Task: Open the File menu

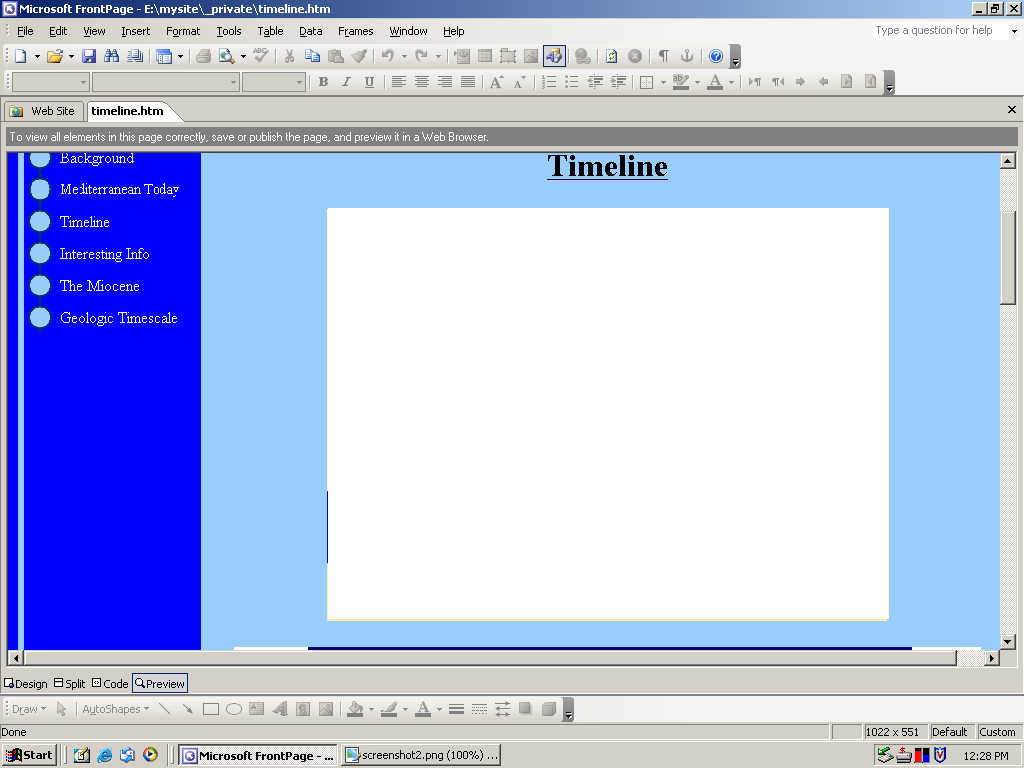Action: [25, 31]
